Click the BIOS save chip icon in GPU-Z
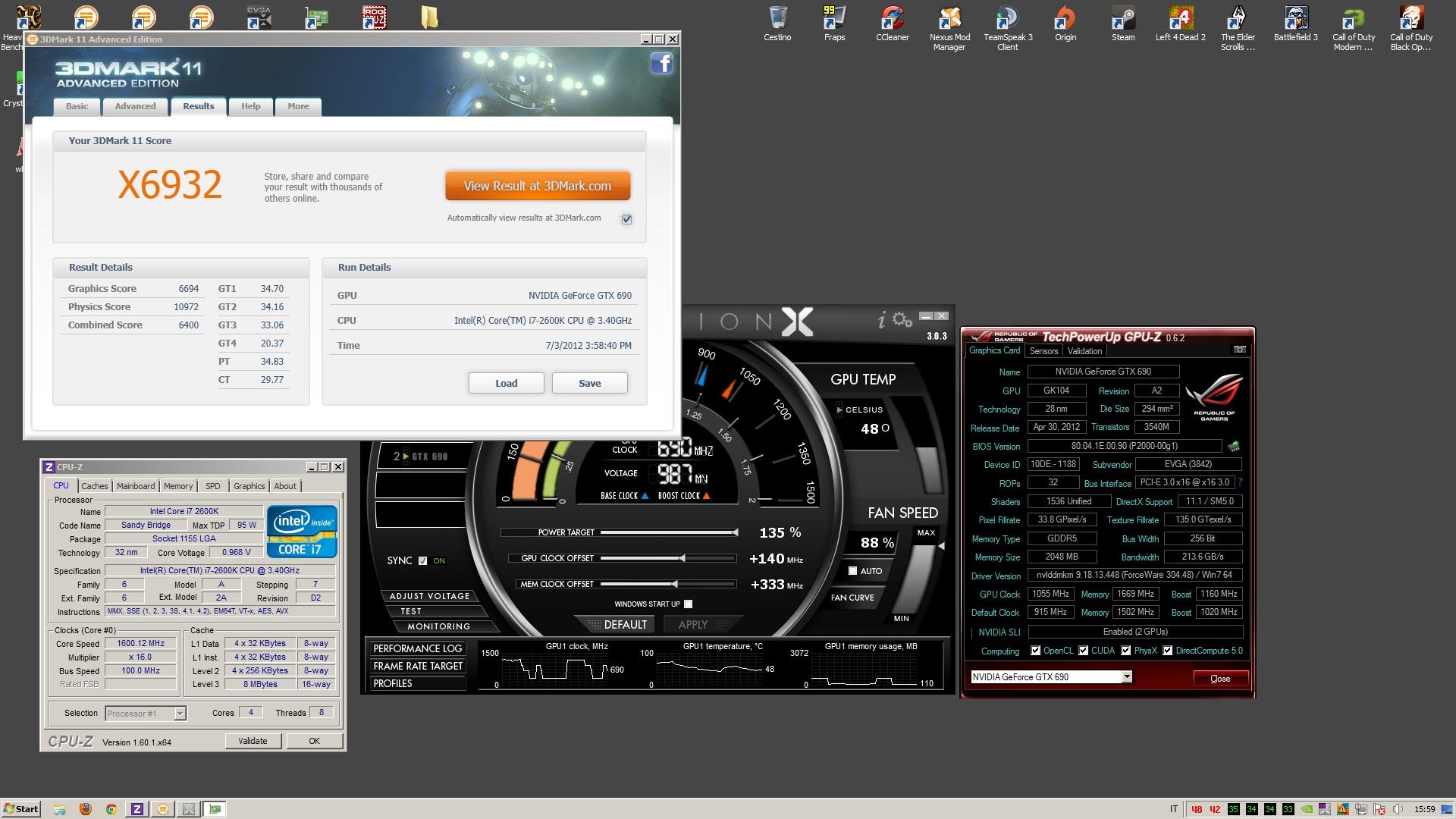Image resolution: width=1456 pixels, height=819 pixels. click(1234, 447)
